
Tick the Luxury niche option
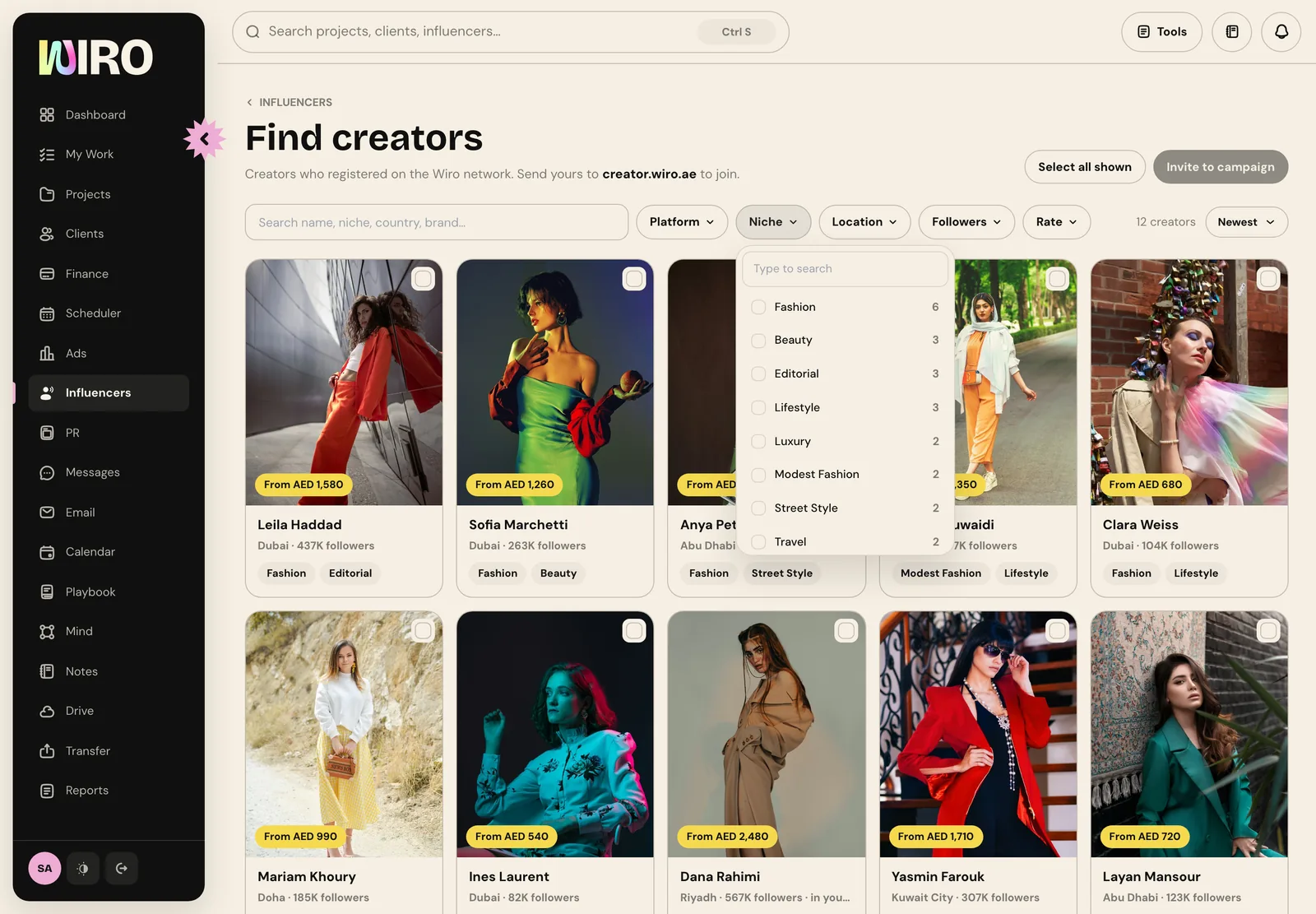[758, 441]
